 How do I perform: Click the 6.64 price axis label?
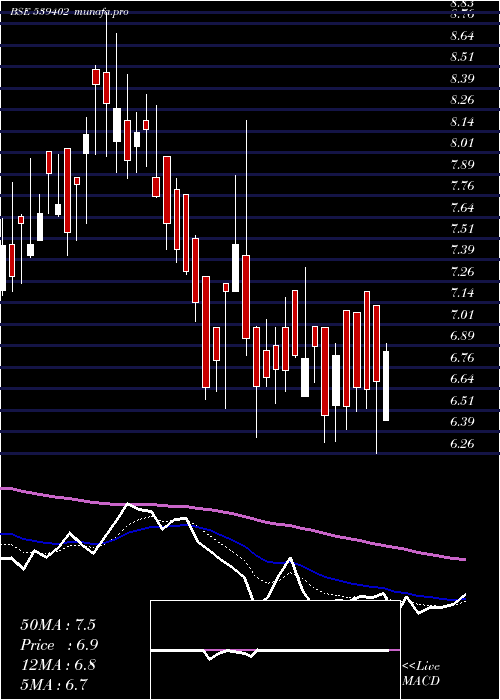click(462, 379)
